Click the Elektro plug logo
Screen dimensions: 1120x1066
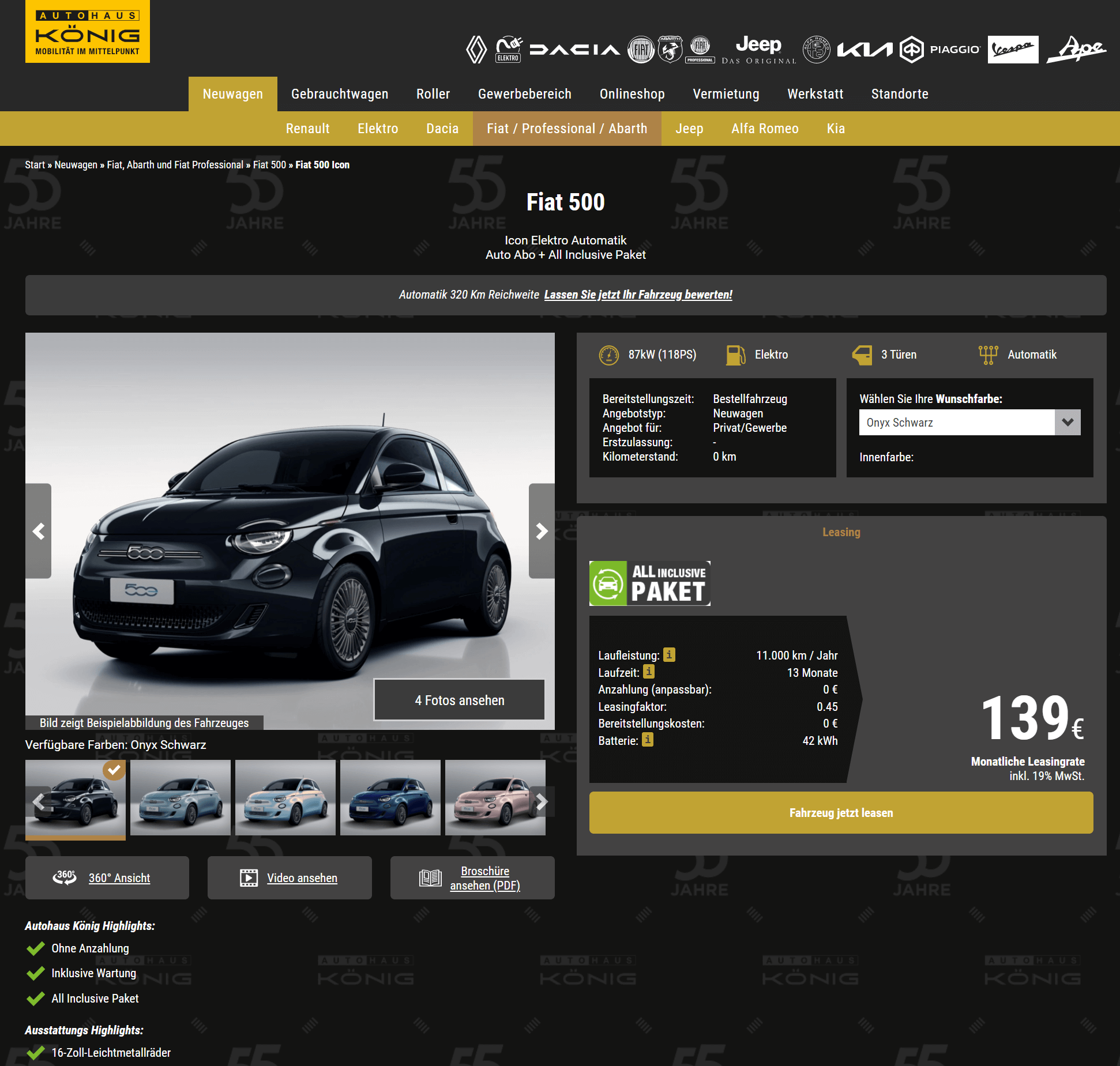click(x=509, y=49)
